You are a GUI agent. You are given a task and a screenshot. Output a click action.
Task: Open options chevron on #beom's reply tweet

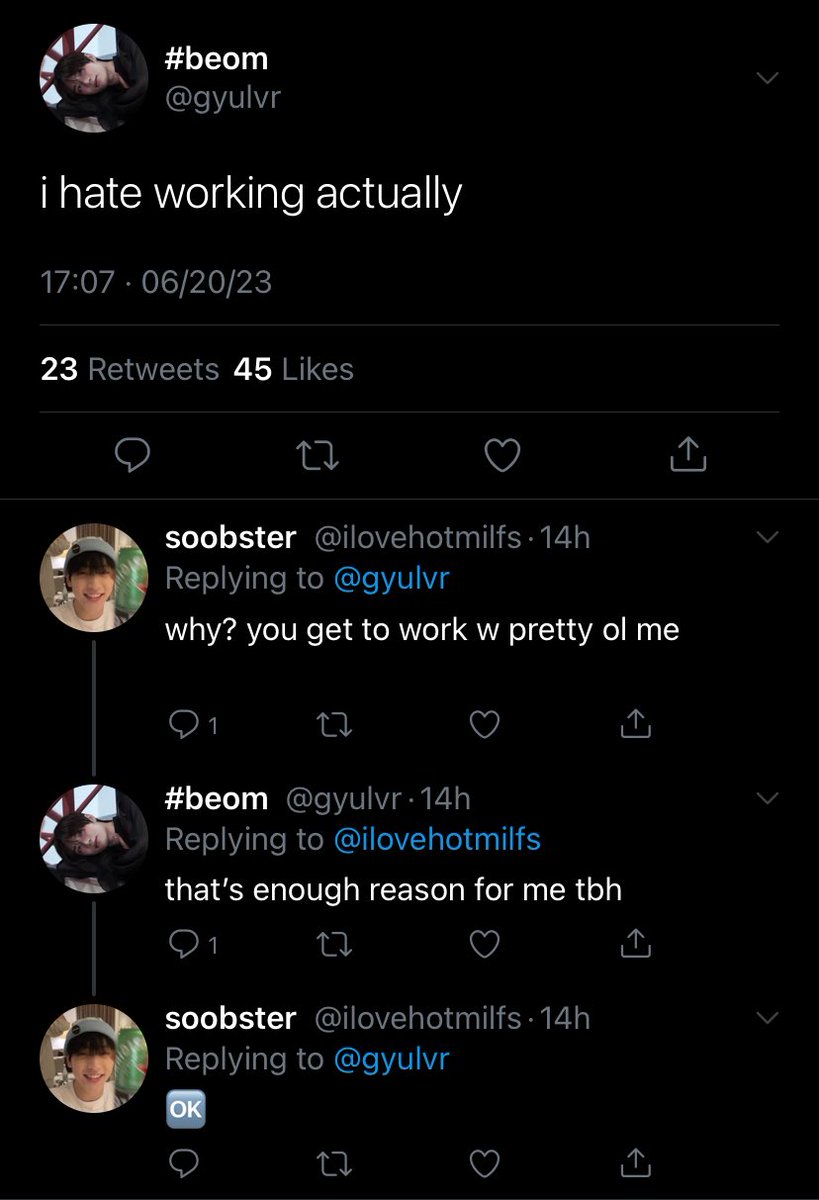pos(766,798)
